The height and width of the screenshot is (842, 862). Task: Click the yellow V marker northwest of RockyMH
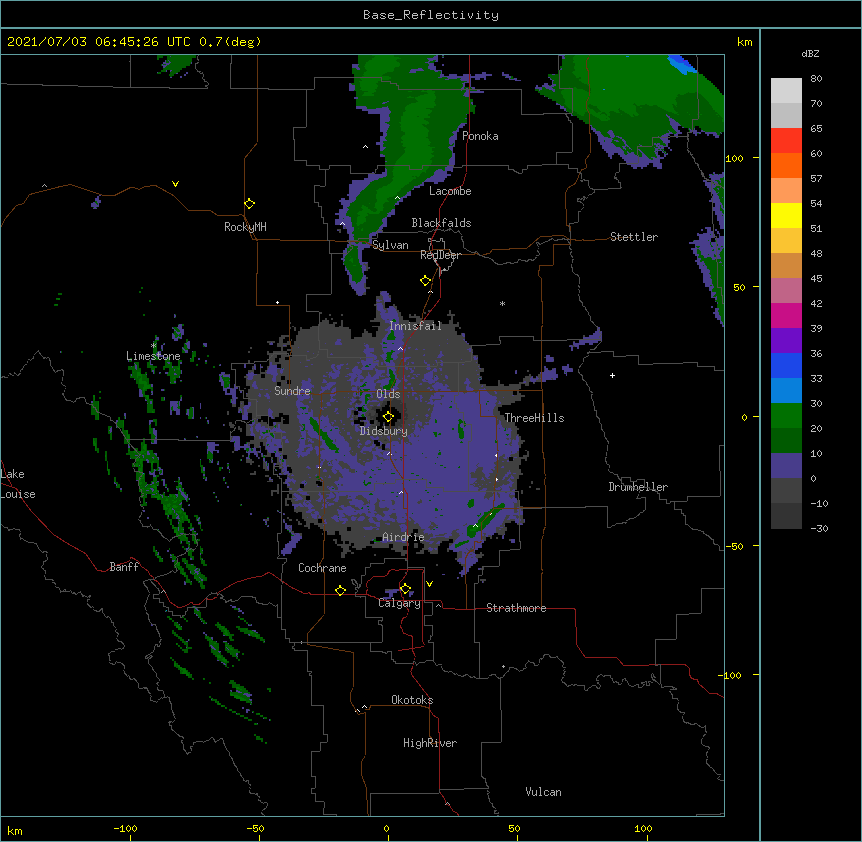[175, 184]
